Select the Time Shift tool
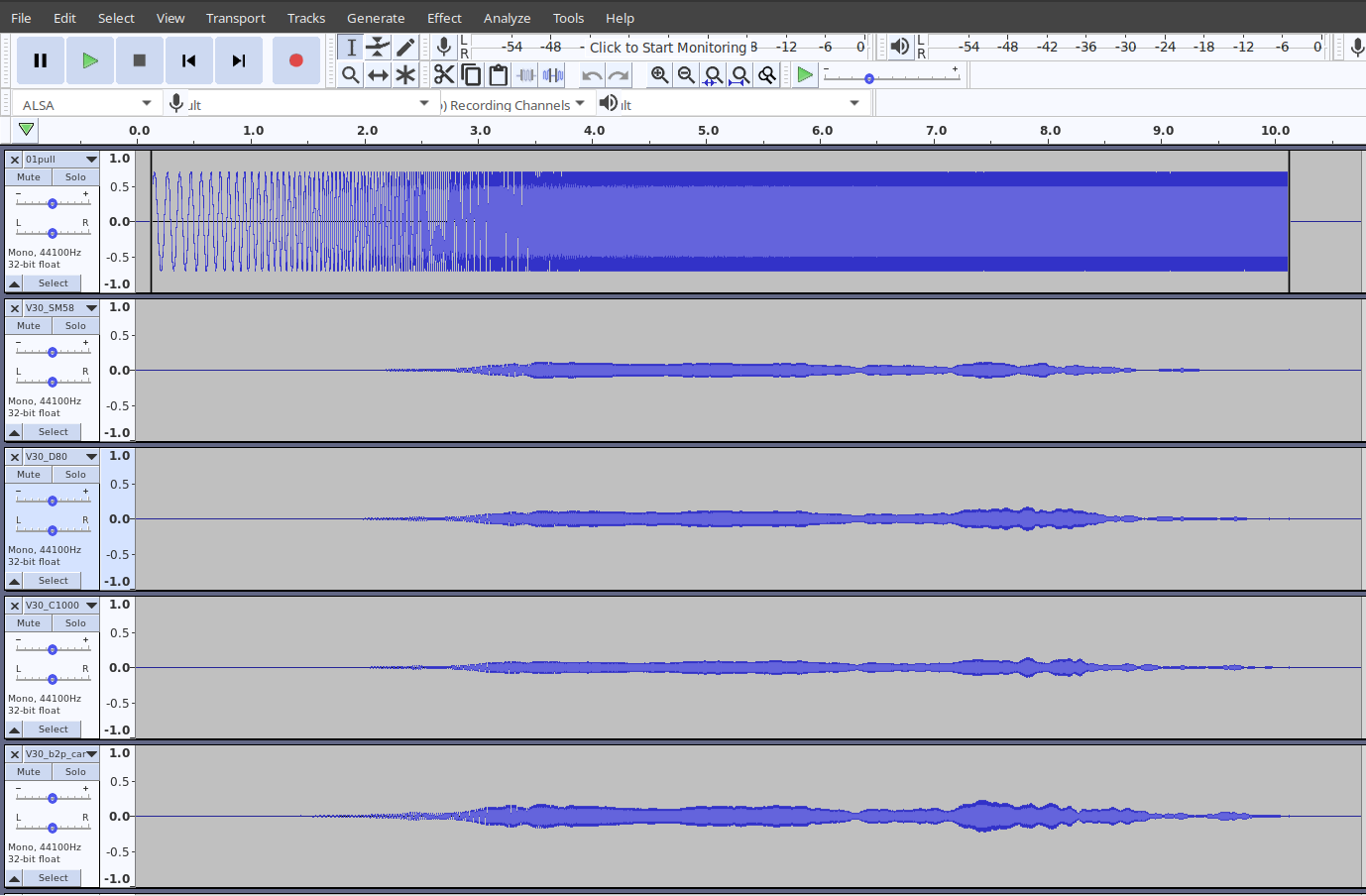Image resolution: width=1366 pixels, height=896 pixels. click(x=378, y=74)
